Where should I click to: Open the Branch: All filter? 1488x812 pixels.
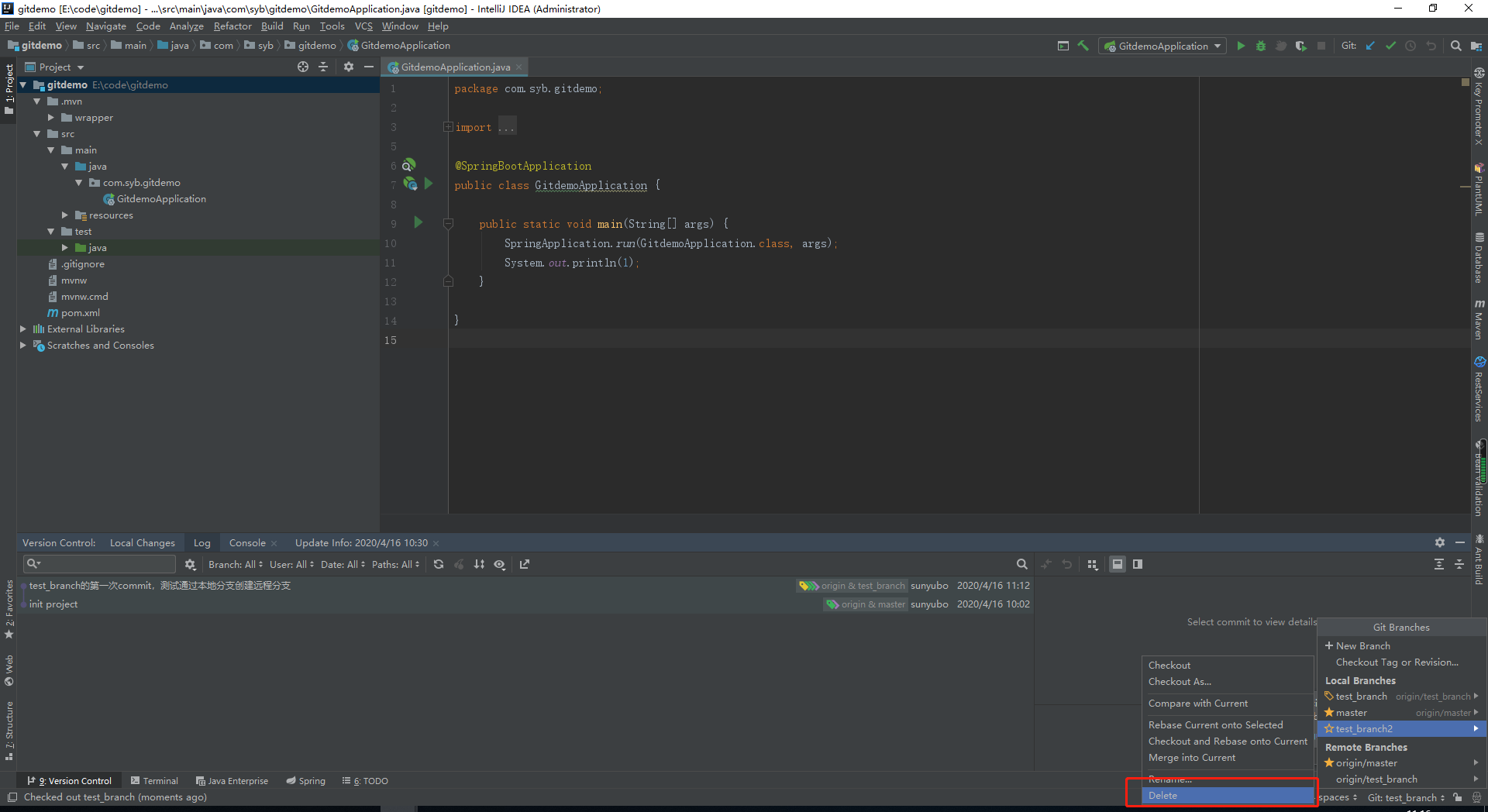point(236,564)
